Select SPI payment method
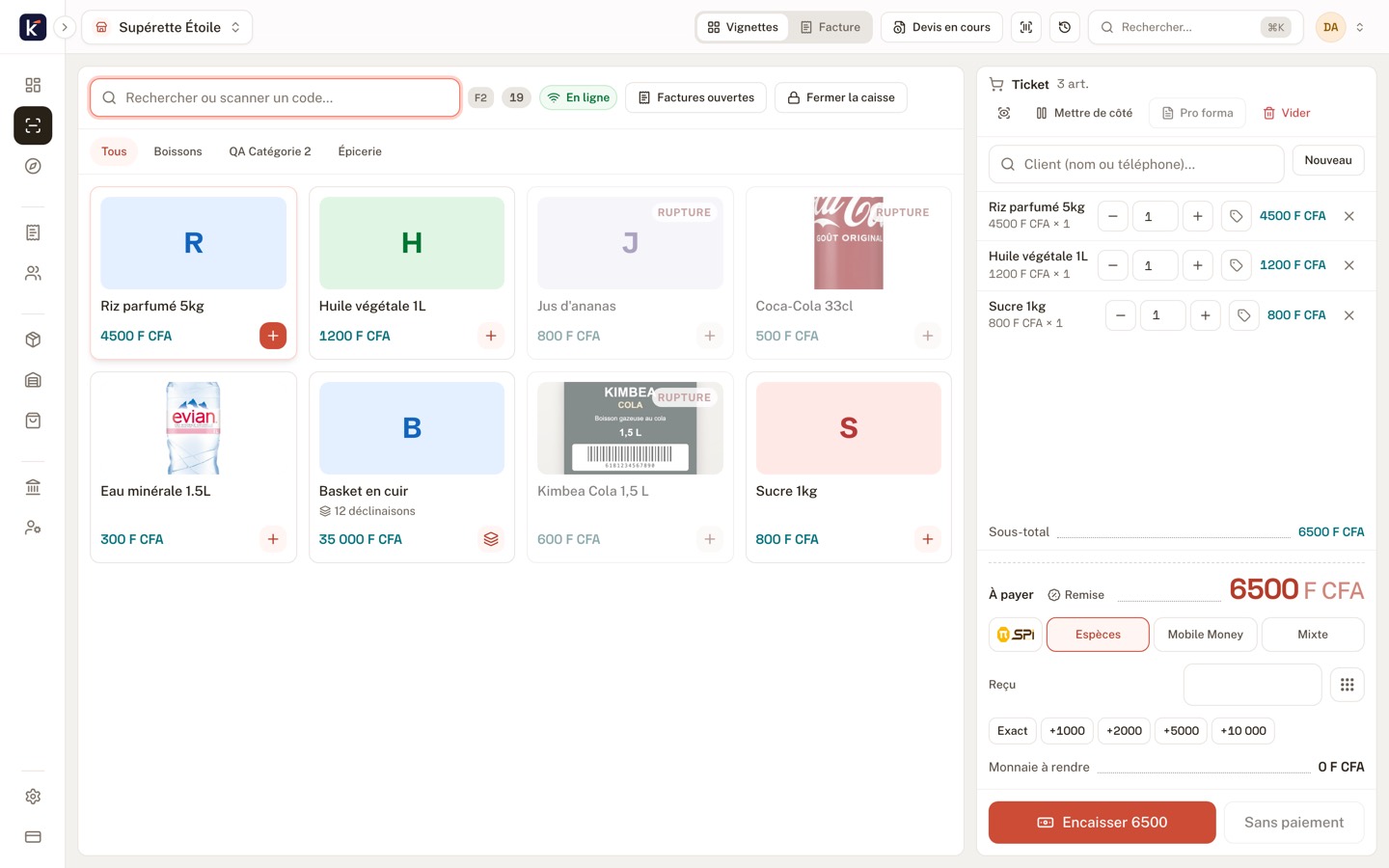The width and height of the screenshot is (1389, 868). 1016,635
